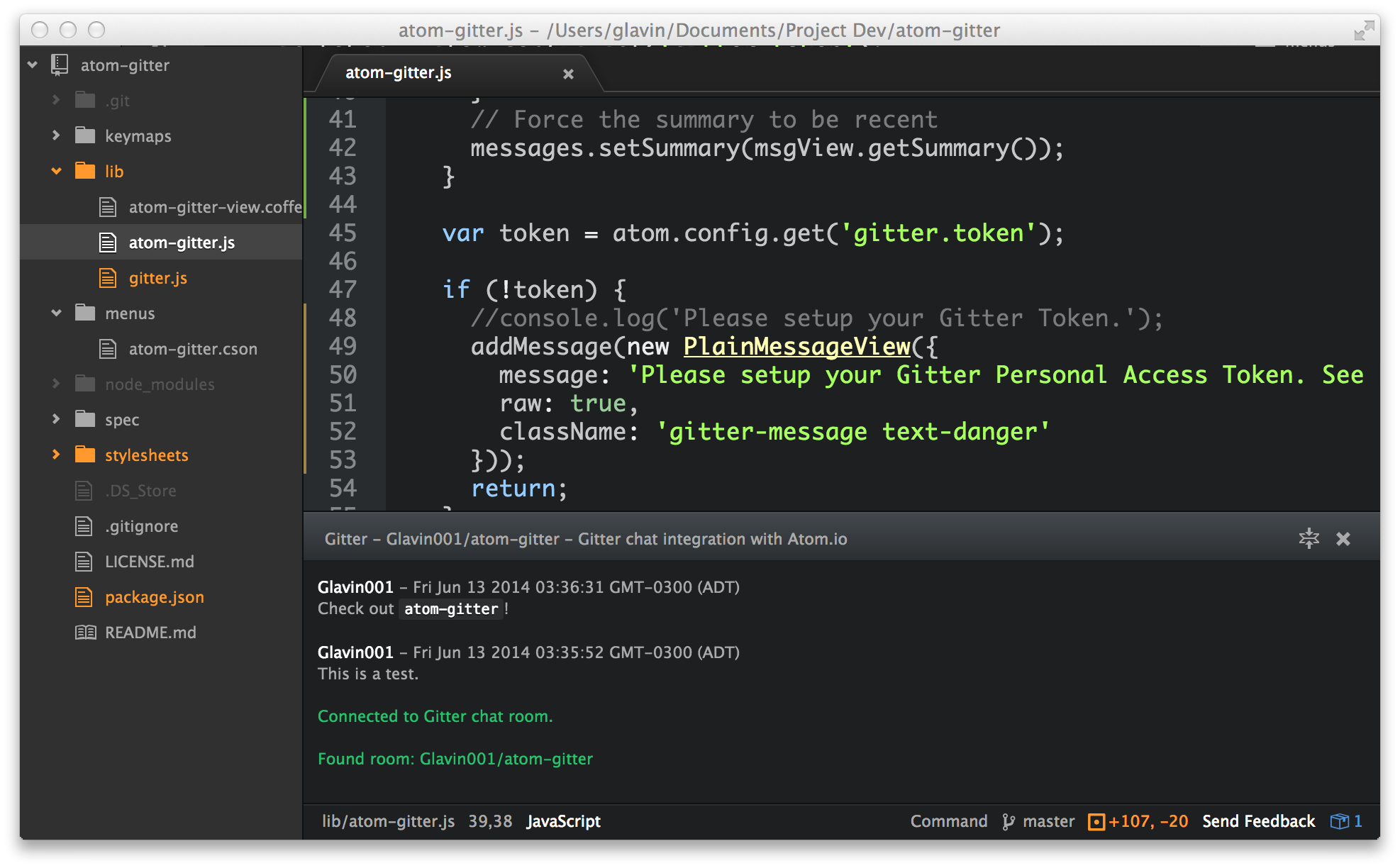Close the atom-gitter.js tab
The width and height of the screenshot is (1400, 868).
568,74
